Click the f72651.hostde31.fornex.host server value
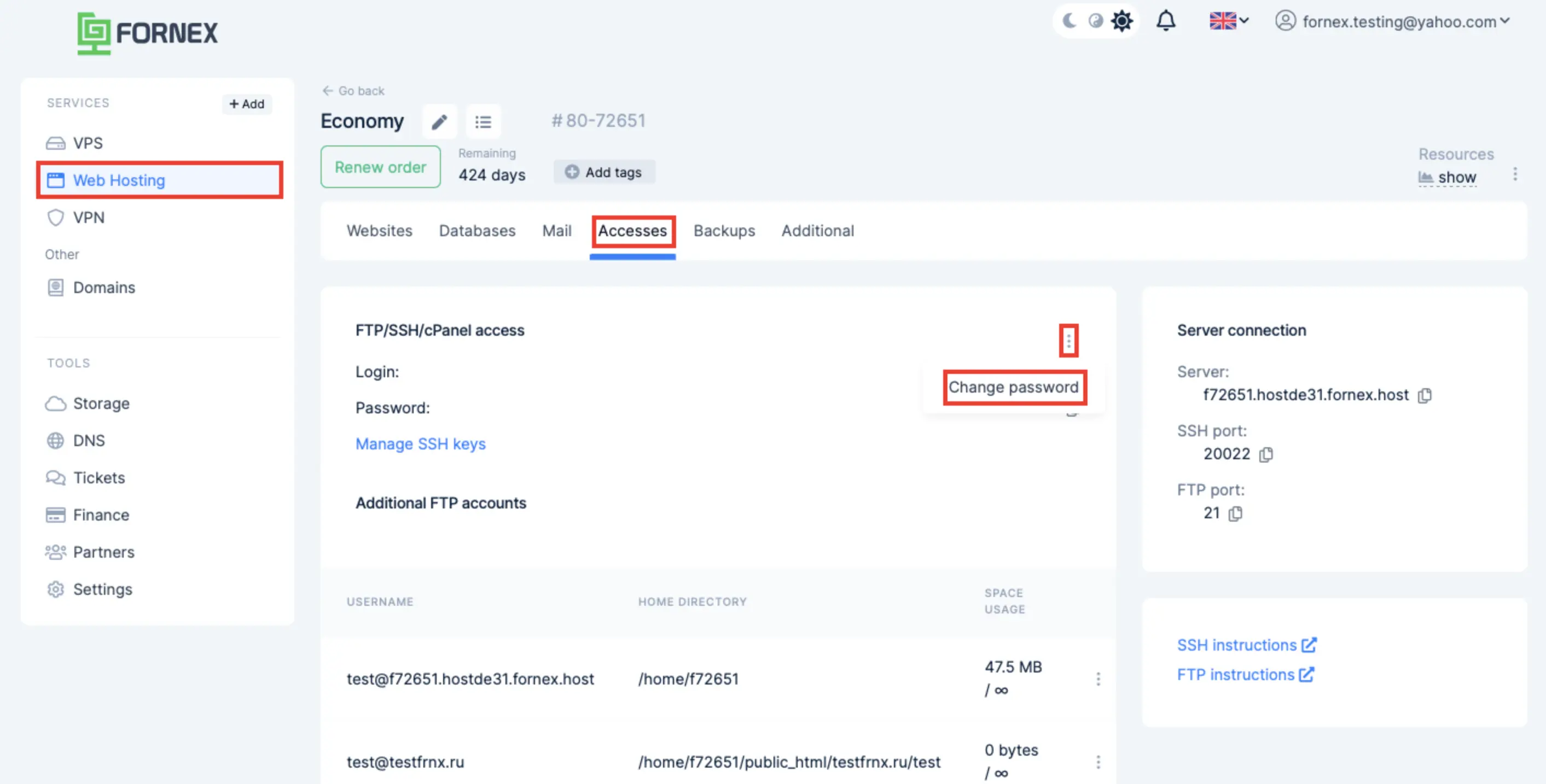This screenshot has width=1546, height=784. point(1305,395)
